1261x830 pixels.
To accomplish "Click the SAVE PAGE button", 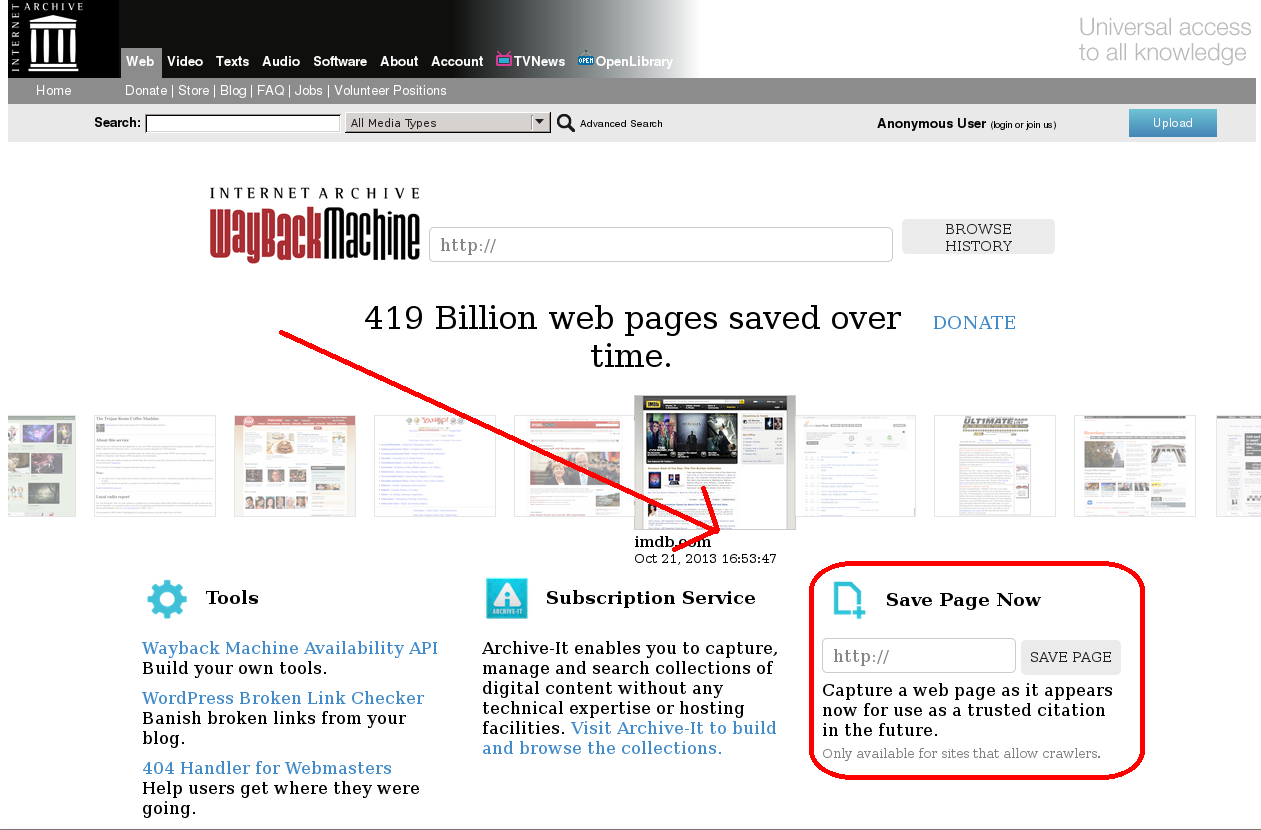I will pos(1071,657).
